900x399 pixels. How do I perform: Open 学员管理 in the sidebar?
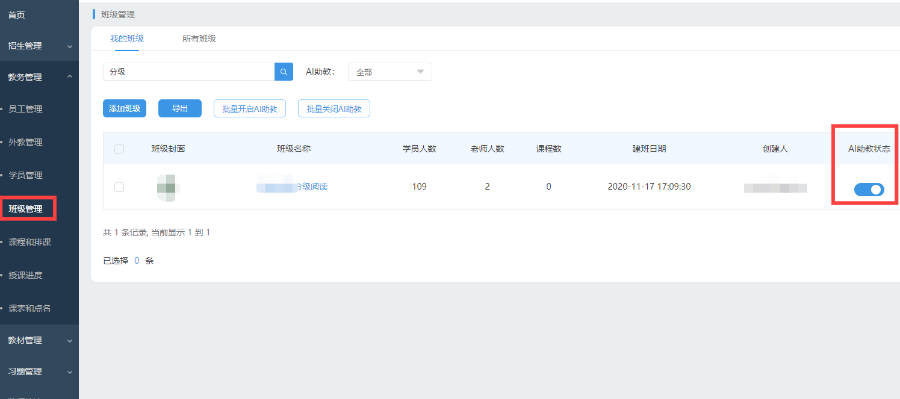pos(25,175)
